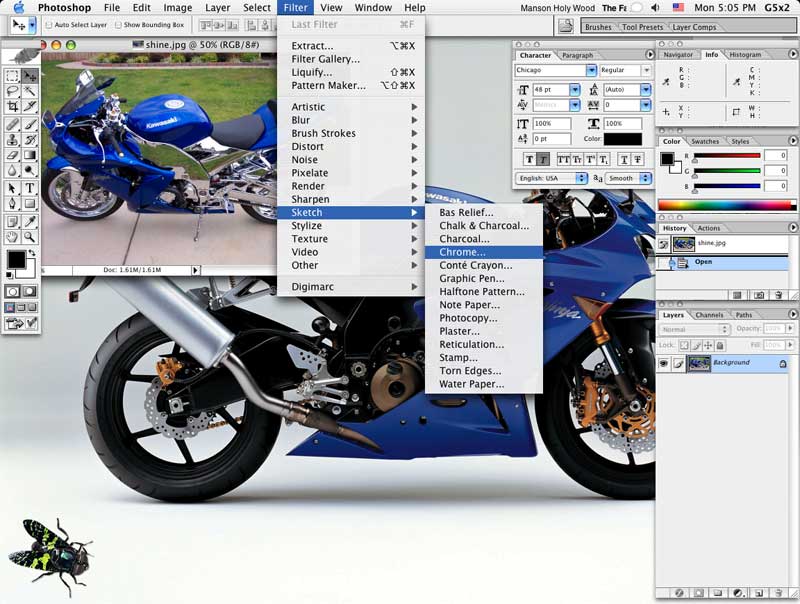Open the Brushes palette well tab

tap(598, 27)
